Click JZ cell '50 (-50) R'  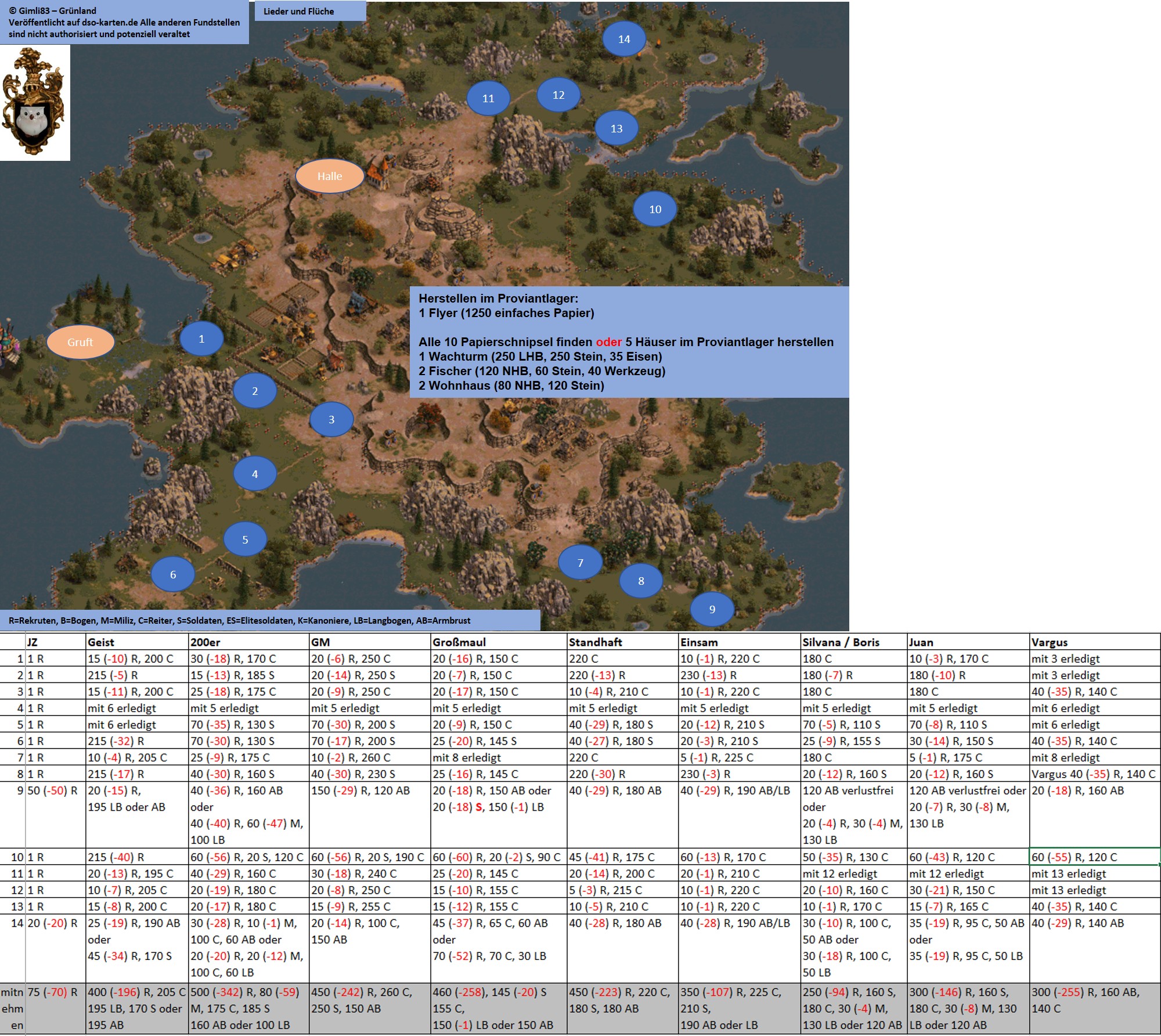pos(56,815)
